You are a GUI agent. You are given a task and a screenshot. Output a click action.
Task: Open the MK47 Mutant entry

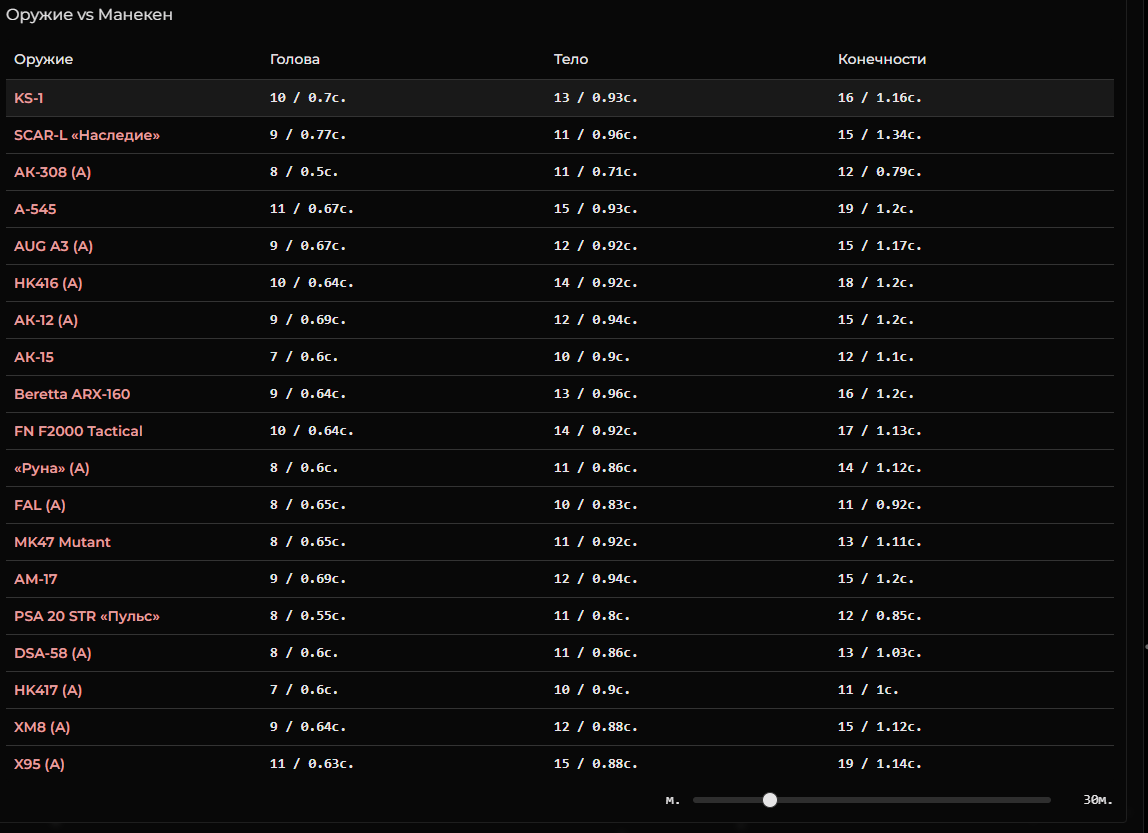click(62, 542)
